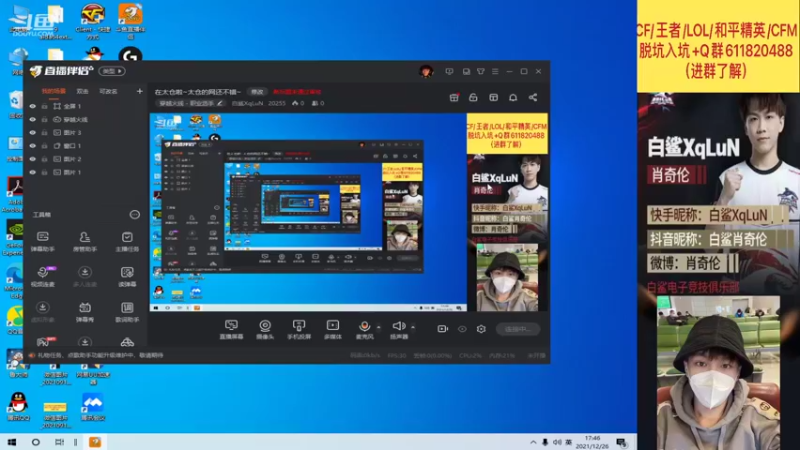800x450 pixels.
Task: Hide the 窗口 1 source
Action: click(x=33, y=146)
